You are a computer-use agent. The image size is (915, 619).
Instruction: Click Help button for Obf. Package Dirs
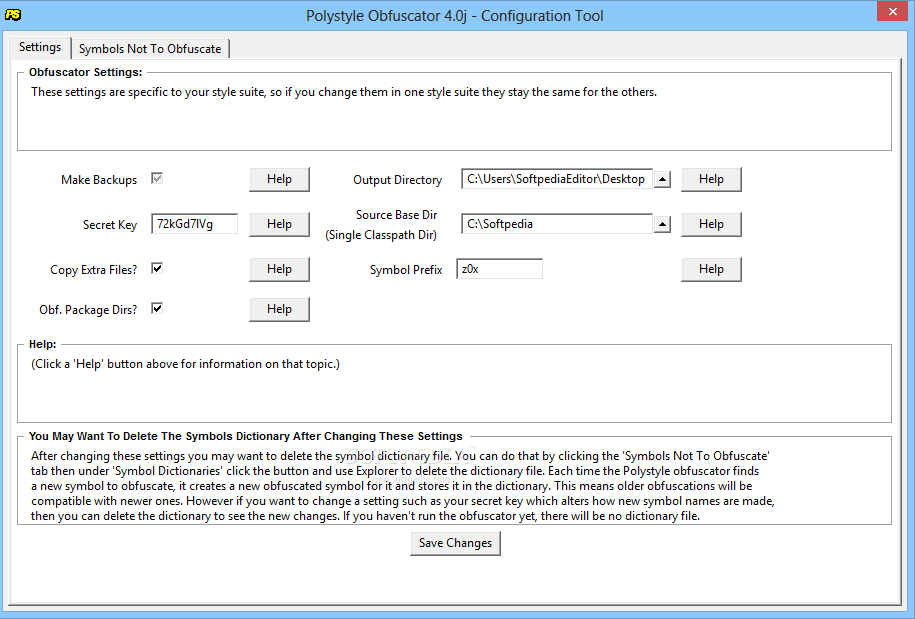click(280, 309)
